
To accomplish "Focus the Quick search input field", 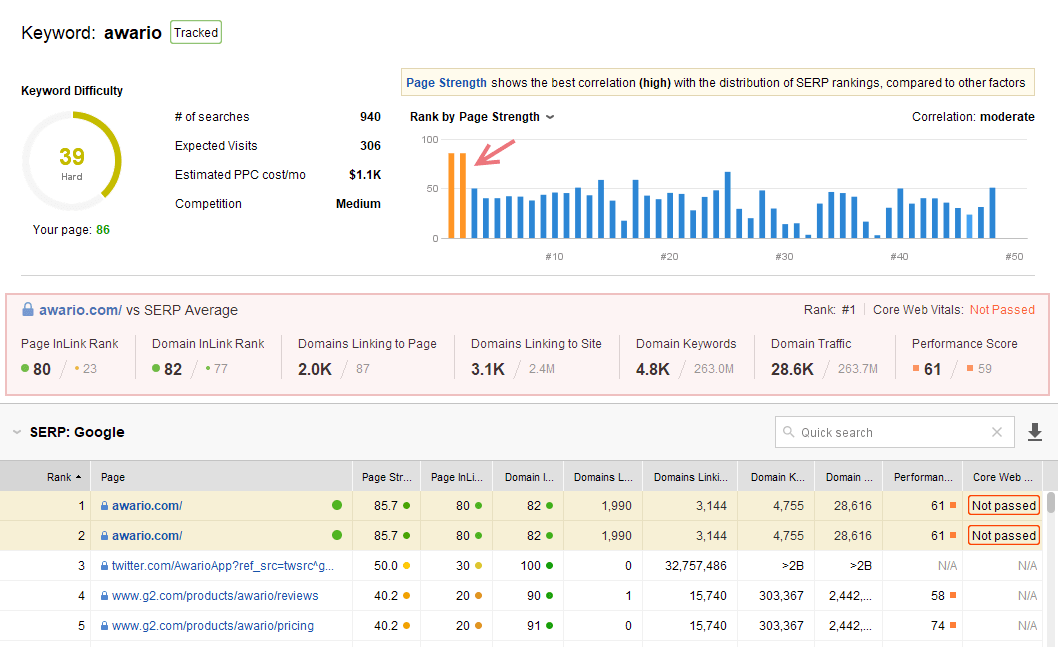I will (x=894, y=432).
